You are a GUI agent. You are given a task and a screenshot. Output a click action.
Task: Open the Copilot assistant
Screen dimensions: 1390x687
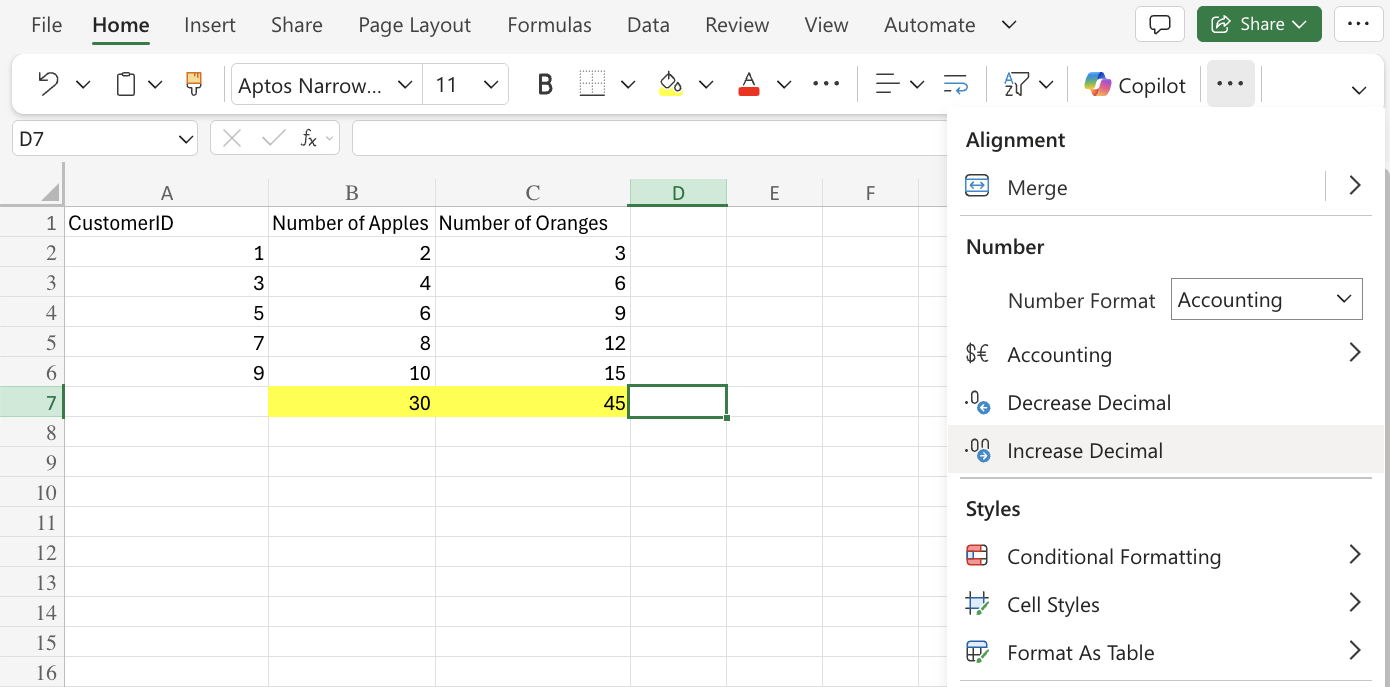coord(1134,85)
